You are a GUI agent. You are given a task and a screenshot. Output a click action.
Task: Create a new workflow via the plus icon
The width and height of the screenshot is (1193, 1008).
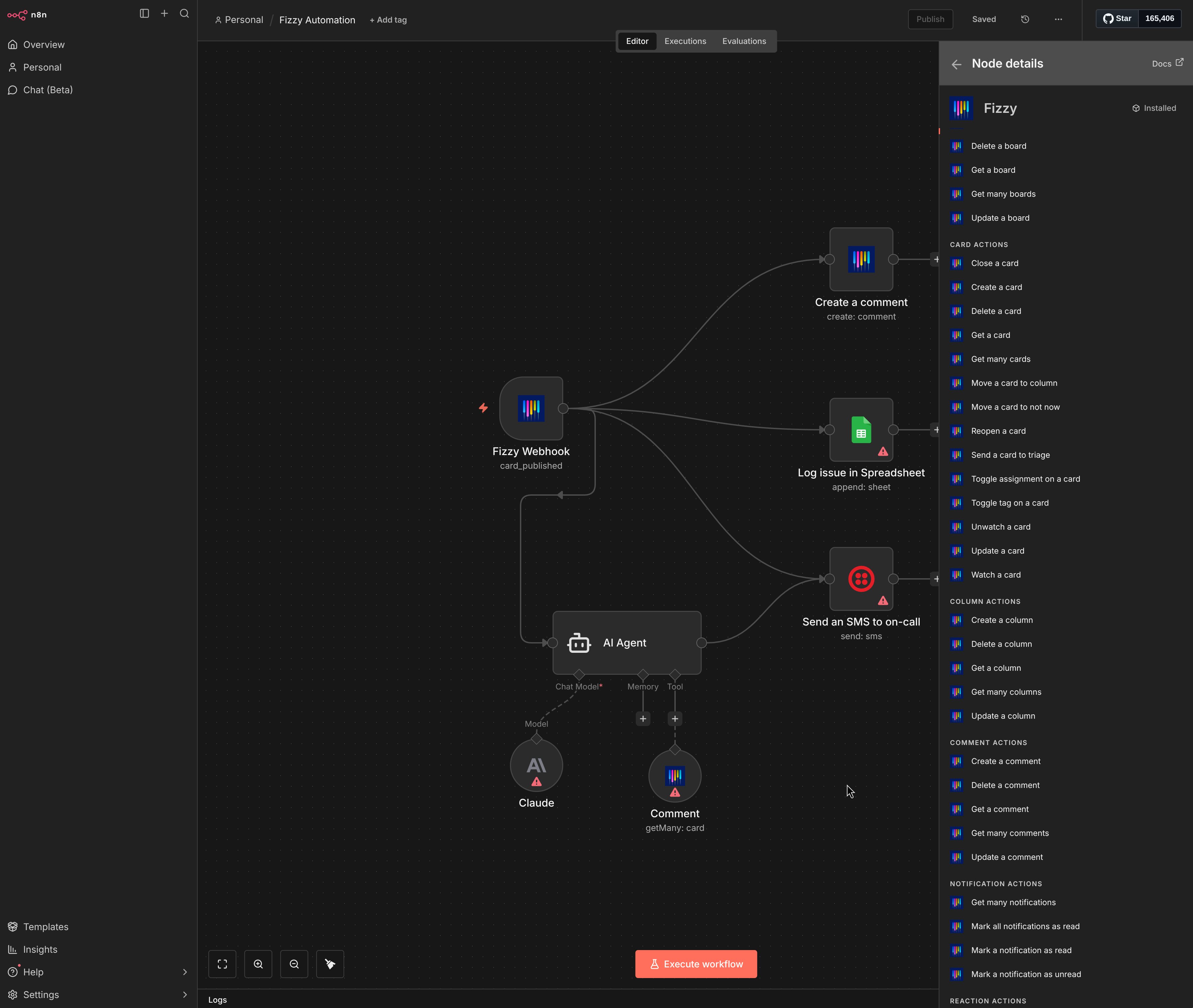click(x=164, y=13)
